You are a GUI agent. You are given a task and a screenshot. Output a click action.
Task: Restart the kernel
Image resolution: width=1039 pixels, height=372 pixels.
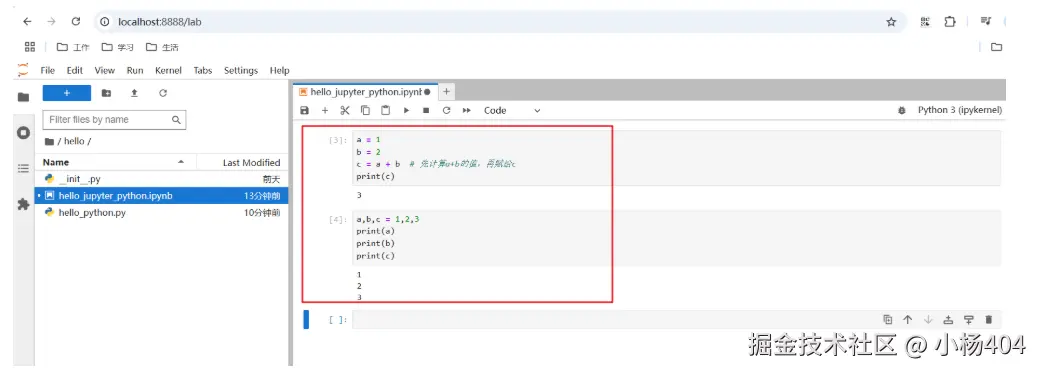(446, 111)
